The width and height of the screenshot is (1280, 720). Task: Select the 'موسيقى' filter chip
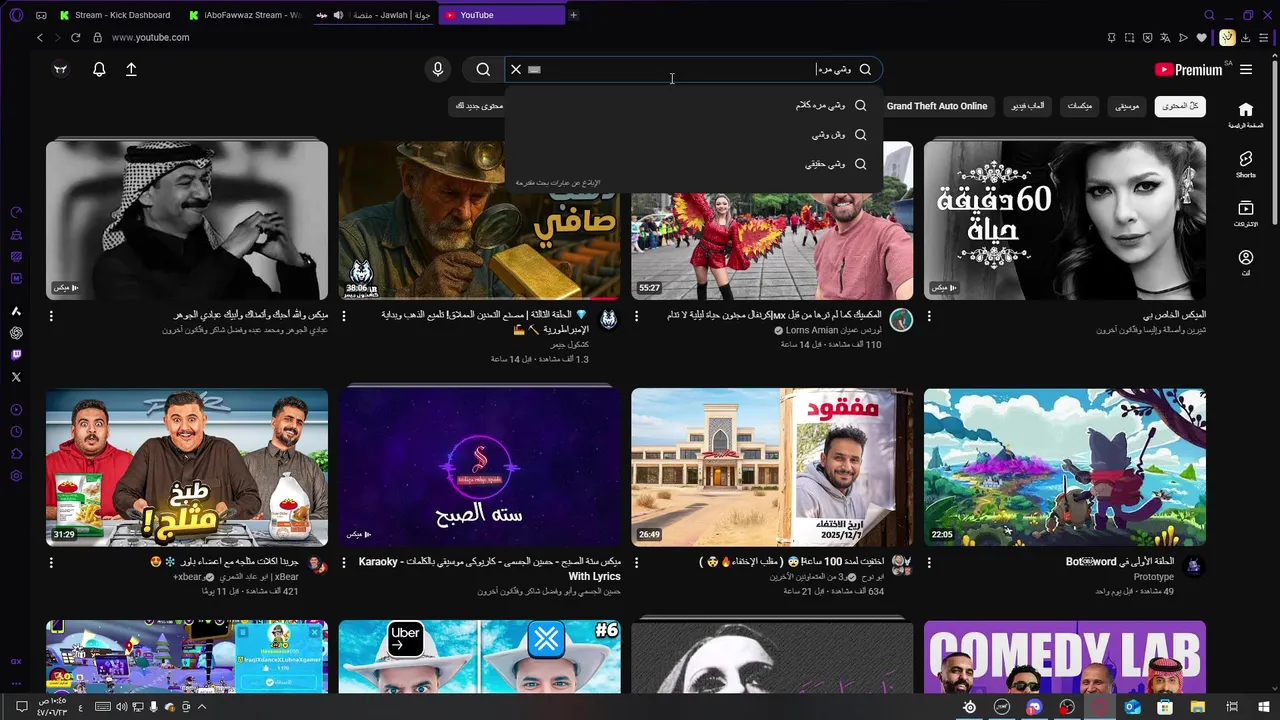click(x=1127, y=106)
